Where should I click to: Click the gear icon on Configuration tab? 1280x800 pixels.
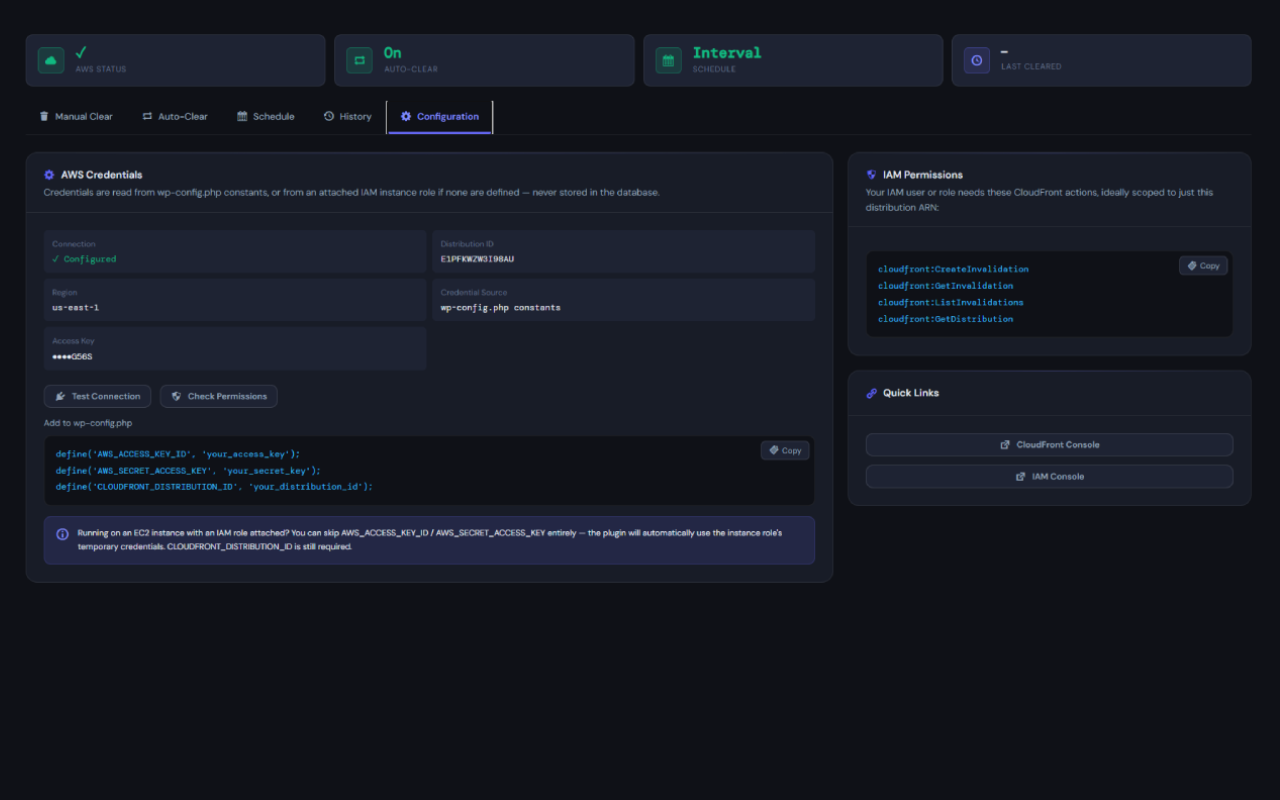click(406, 116)
